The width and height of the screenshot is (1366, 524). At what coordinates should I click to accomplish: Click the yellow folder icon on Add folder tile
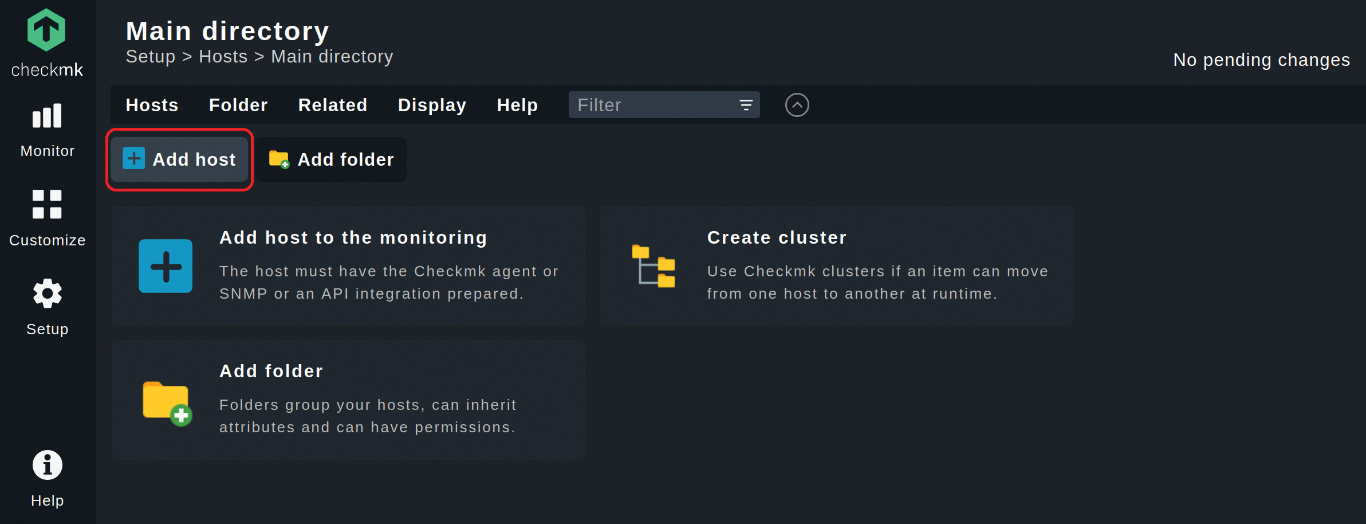coord(166,402)
